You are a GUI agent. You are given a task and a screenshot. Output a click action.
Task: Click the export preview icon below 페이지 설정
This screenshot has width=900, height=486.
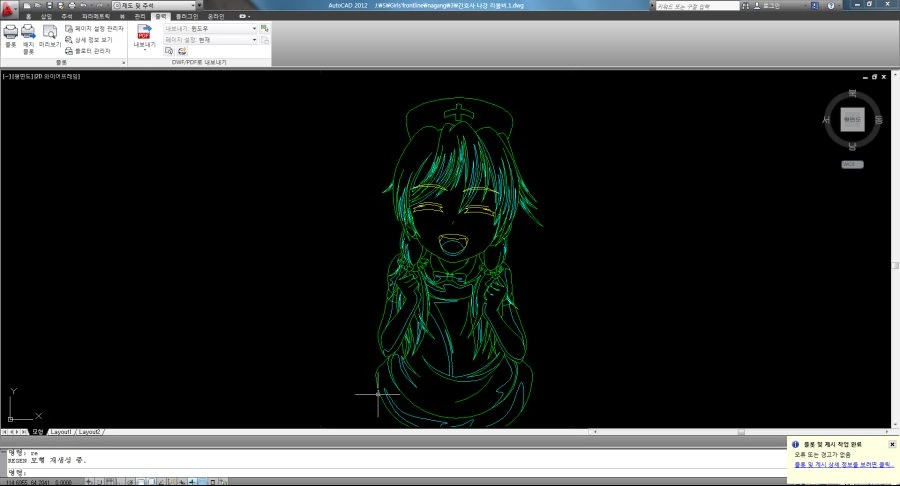(169, 51)
